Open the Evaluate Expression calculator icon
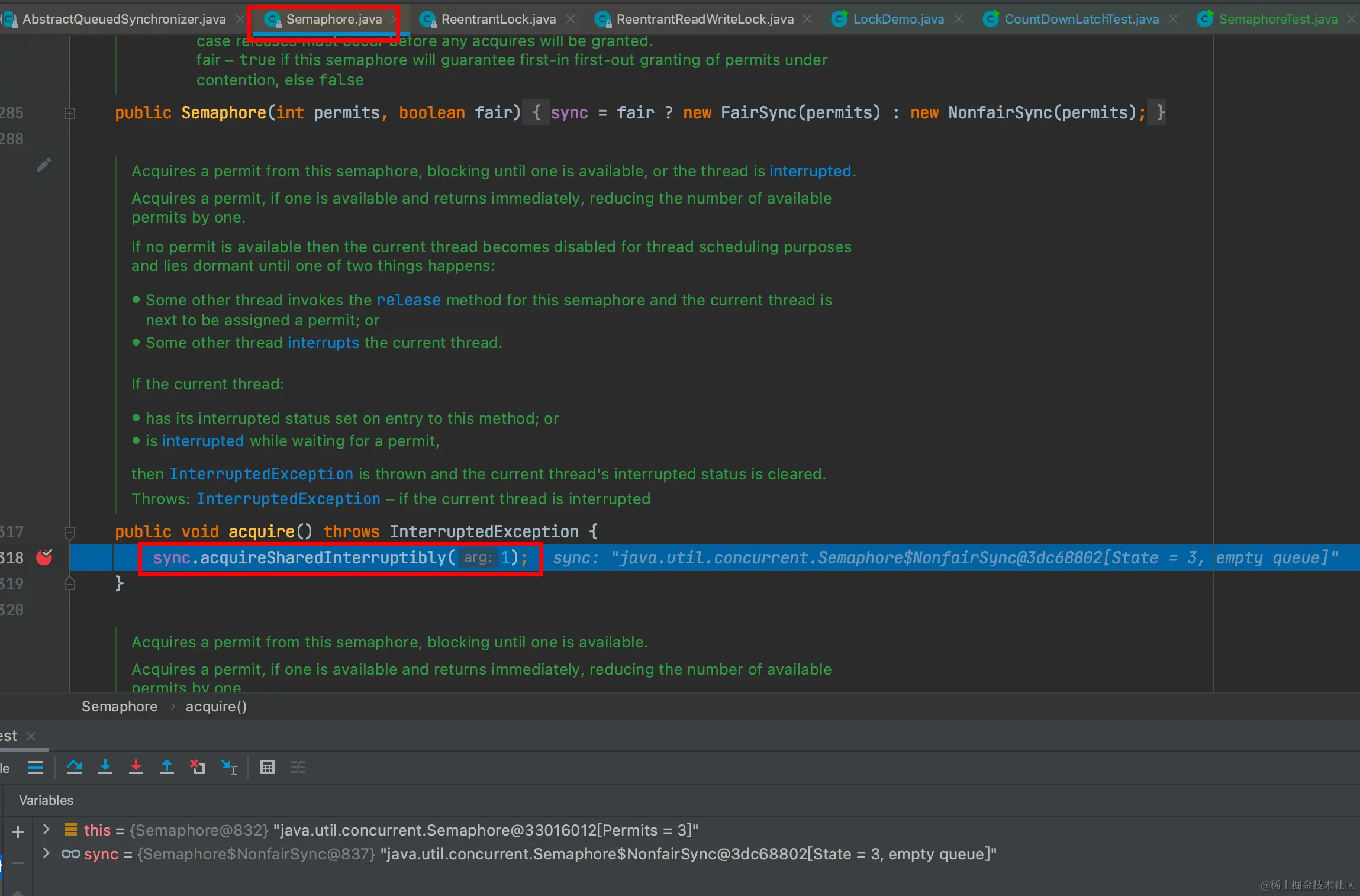 coord(268,767)
